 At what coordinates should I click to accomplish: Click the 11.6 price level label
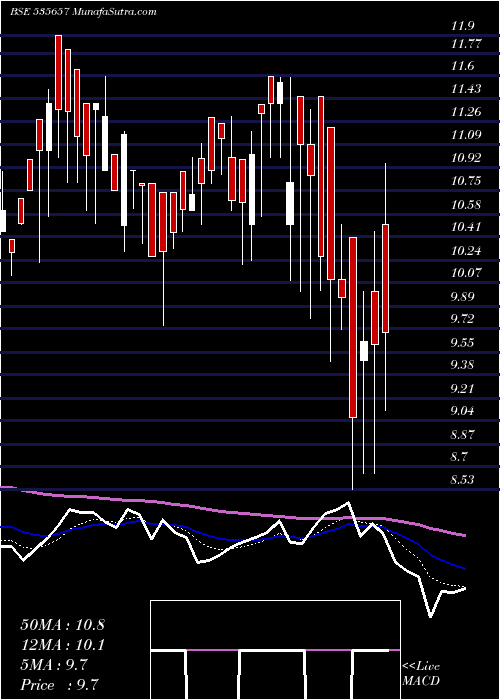(x=462, y=66)
